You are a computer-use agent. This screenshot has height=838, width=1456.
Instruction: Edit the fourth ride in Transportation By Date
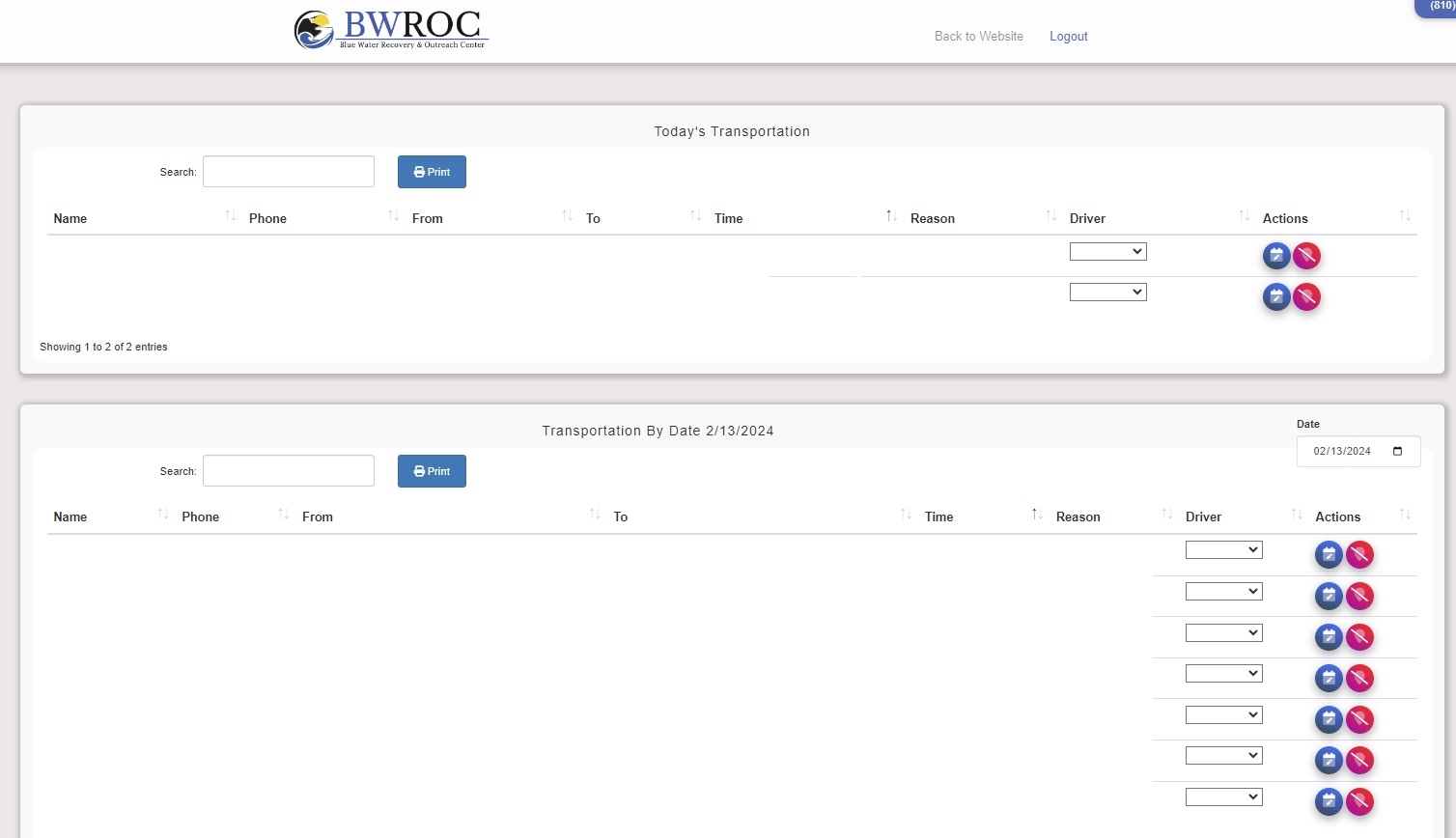pos(1329,678)
